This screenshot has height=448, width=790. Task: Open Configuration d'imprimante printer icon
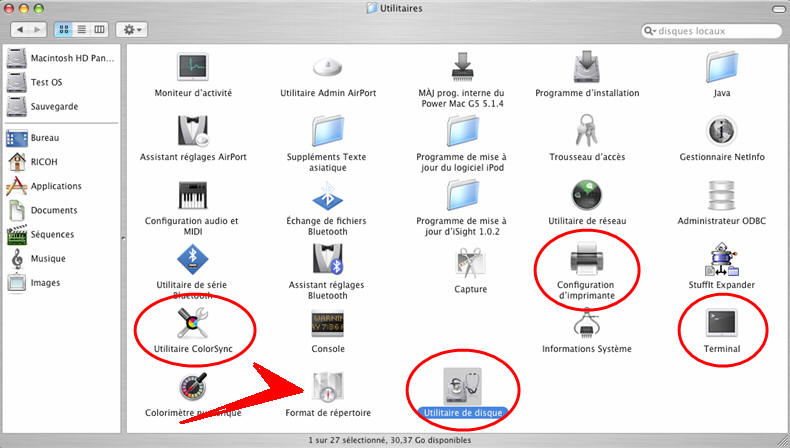point(587,258)
